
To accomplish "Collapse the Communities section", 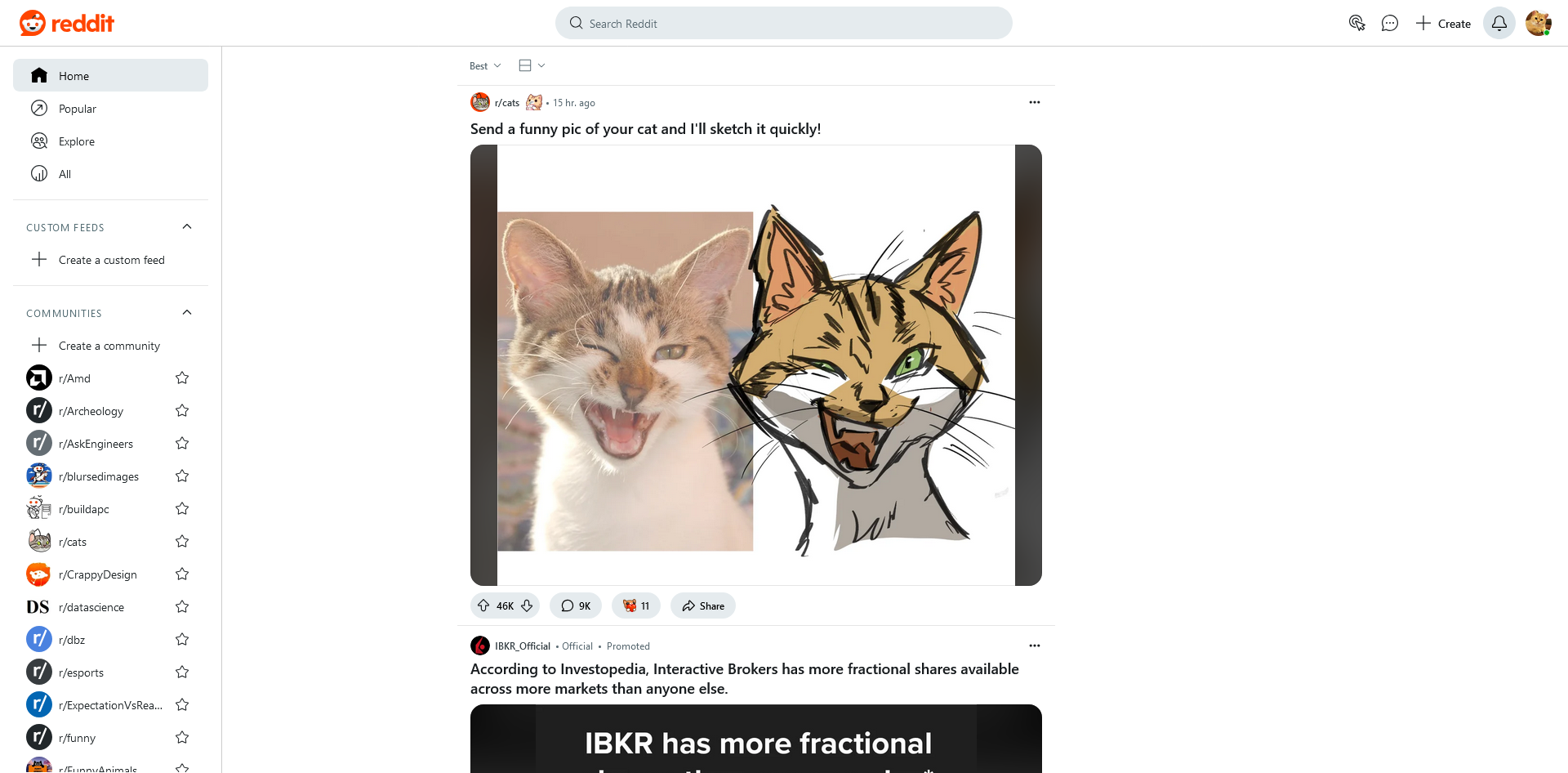I will (x=187, y=313).
